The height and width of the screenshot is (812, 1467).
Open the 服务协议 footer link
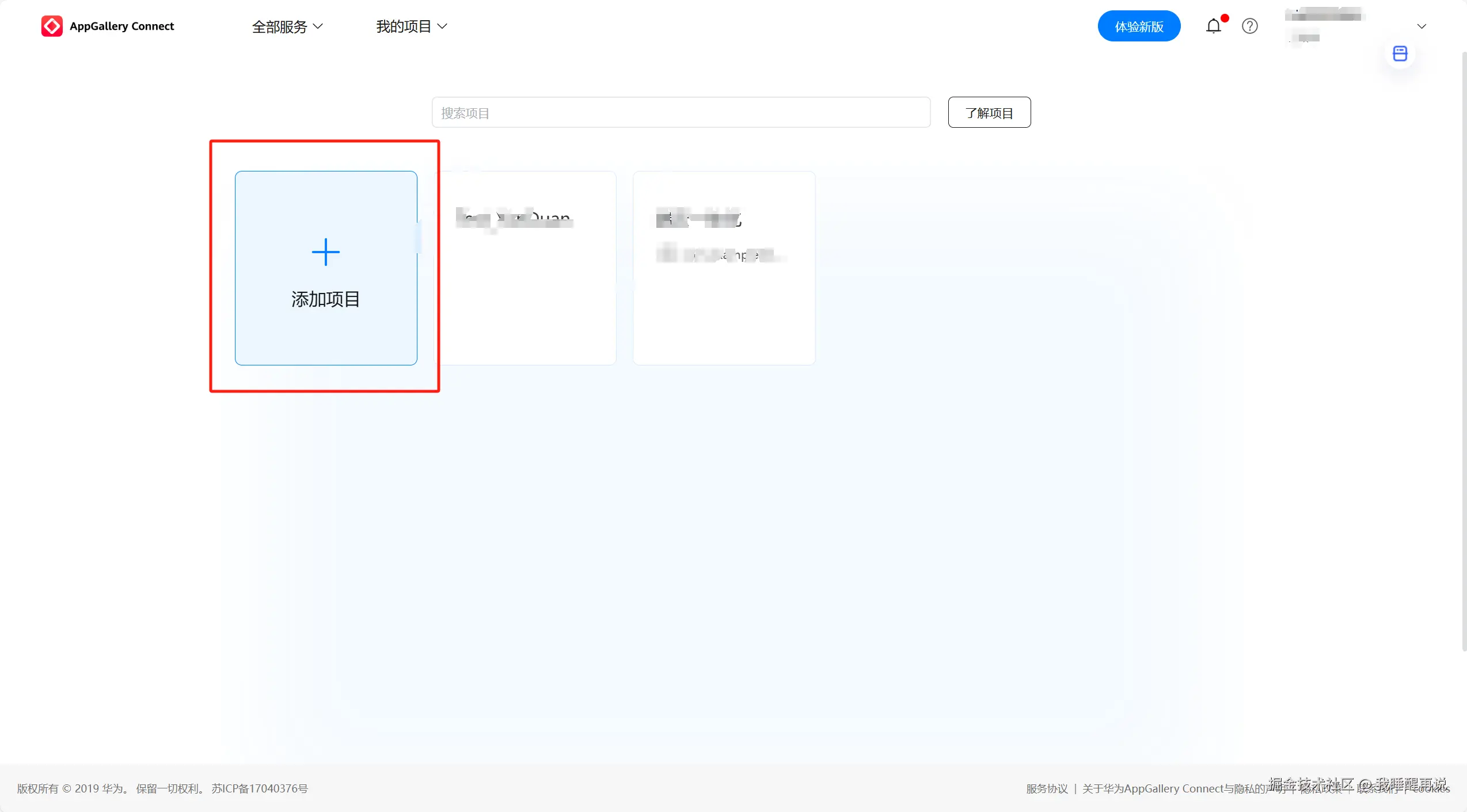[1046, 788]
